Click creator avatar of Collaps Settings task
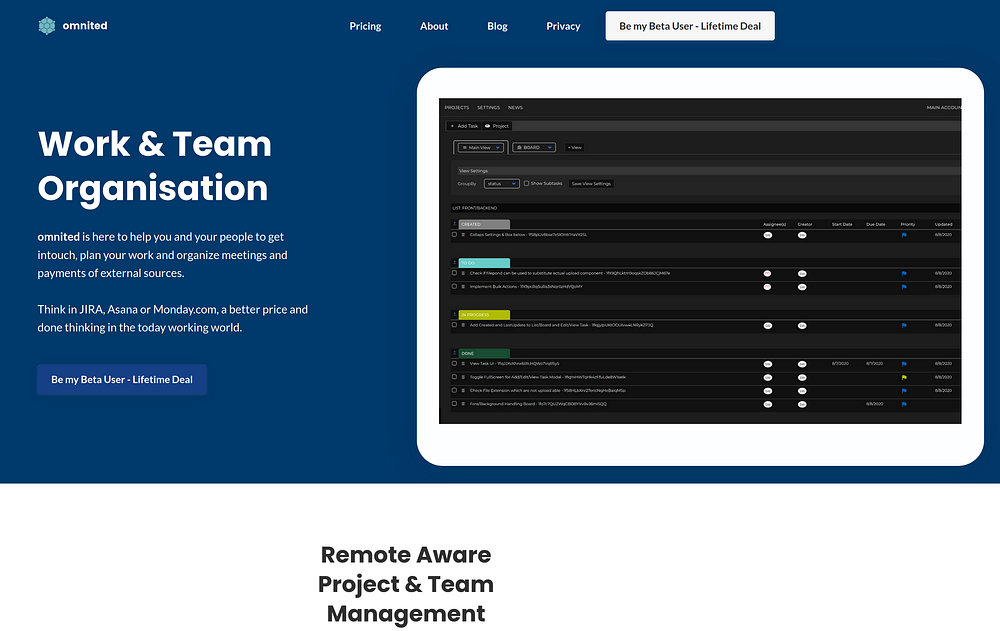The image size is (1000, 631). click(x=802, y=235)
